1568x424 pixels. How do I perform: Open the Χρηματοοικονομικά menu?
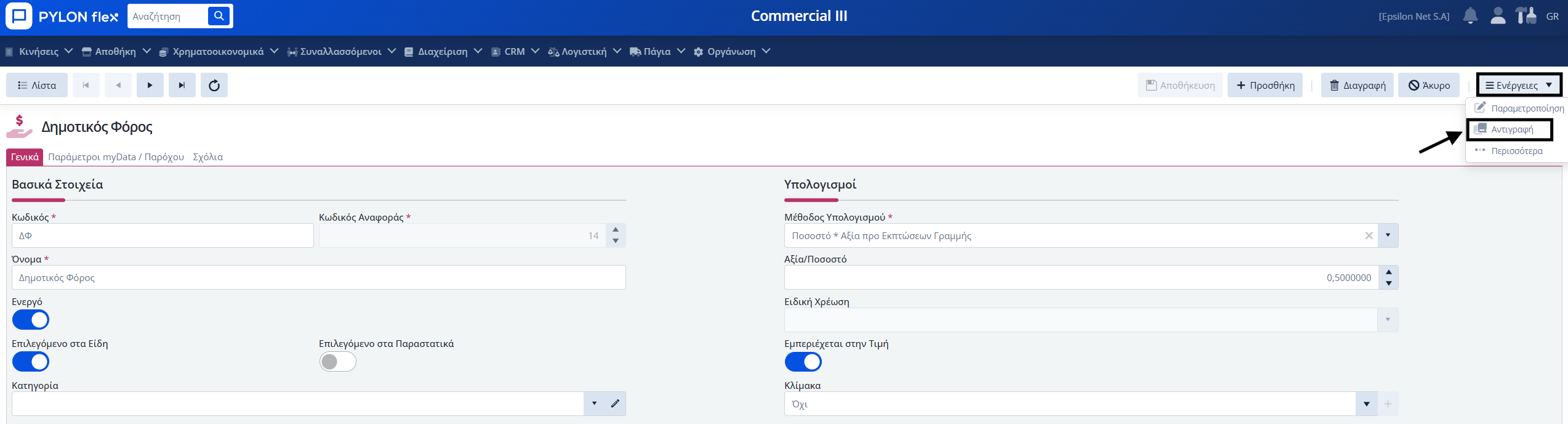click(219, 52)
